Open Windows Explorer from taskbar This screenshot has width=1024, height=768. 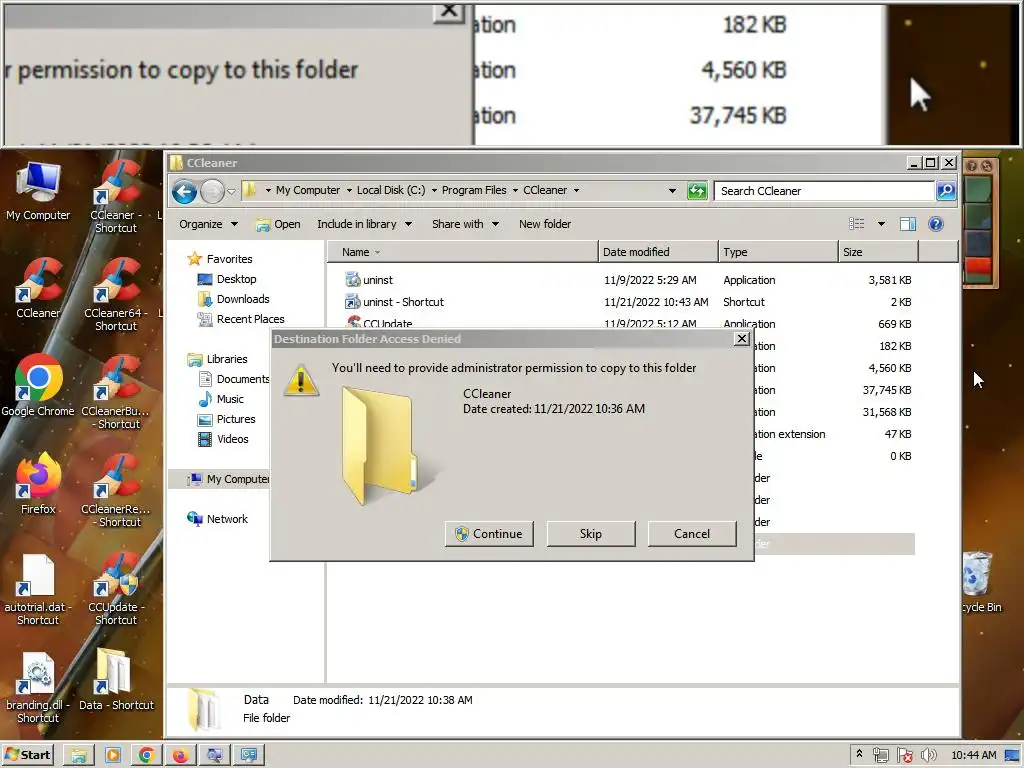78,756
